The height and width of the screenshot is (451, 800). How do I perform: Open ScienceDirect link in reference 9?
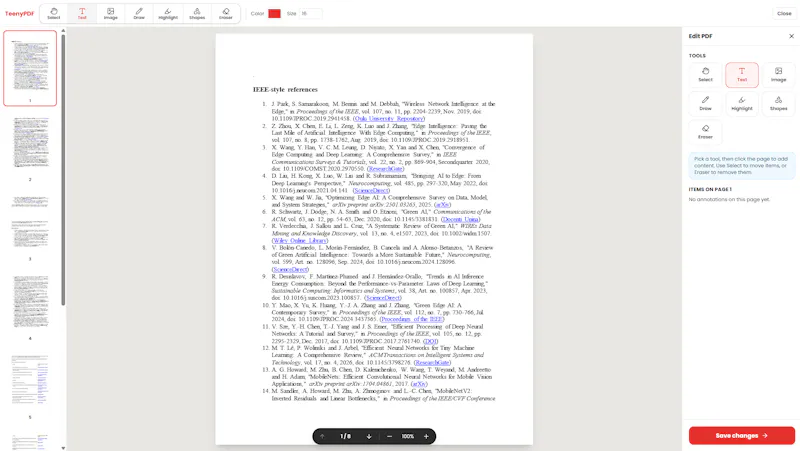[383, 297]
